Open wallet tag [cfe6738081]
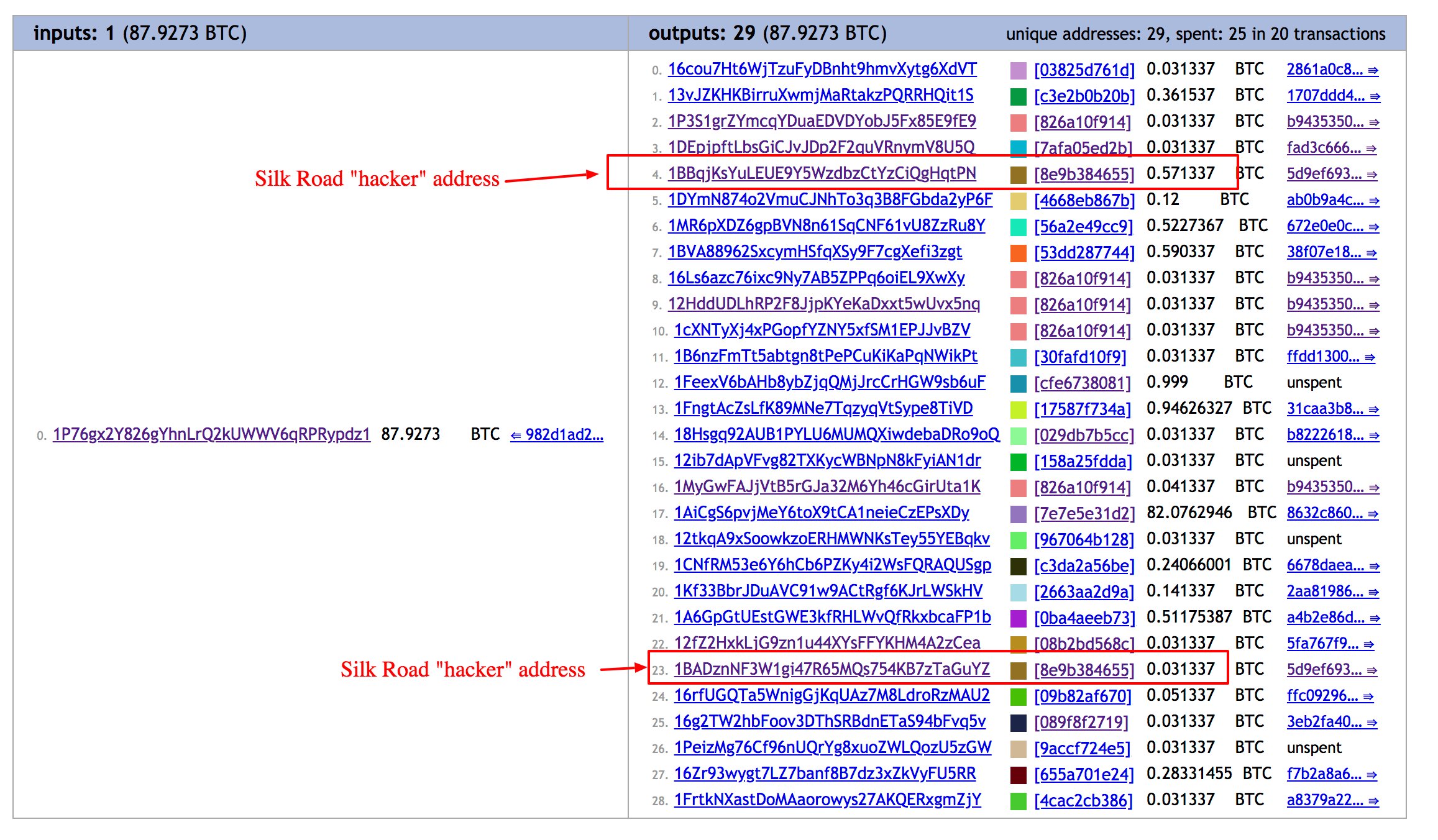The width and height of the screenshot is (1438, 840). [x=1083, y=383]
